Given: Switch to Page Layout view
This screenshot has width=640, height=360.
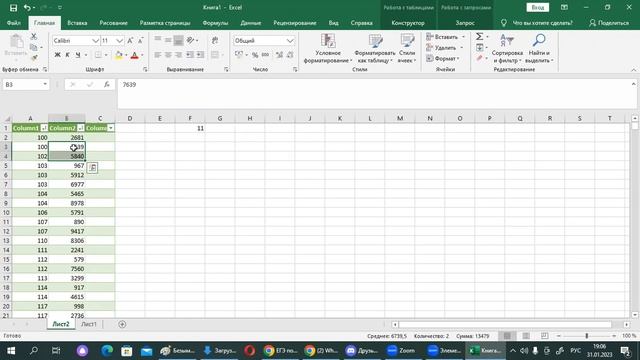Looking at the screenshot, I should pyautogui.click(x=526, y=336).
